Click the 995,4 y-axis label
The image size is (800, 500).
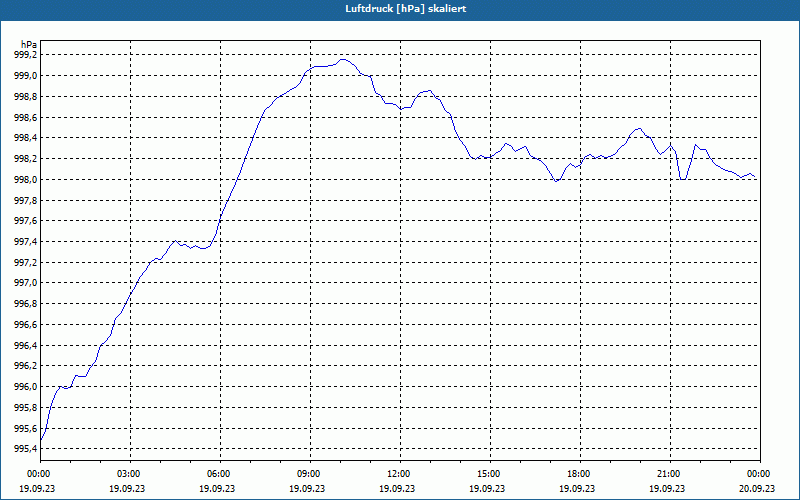25,448
